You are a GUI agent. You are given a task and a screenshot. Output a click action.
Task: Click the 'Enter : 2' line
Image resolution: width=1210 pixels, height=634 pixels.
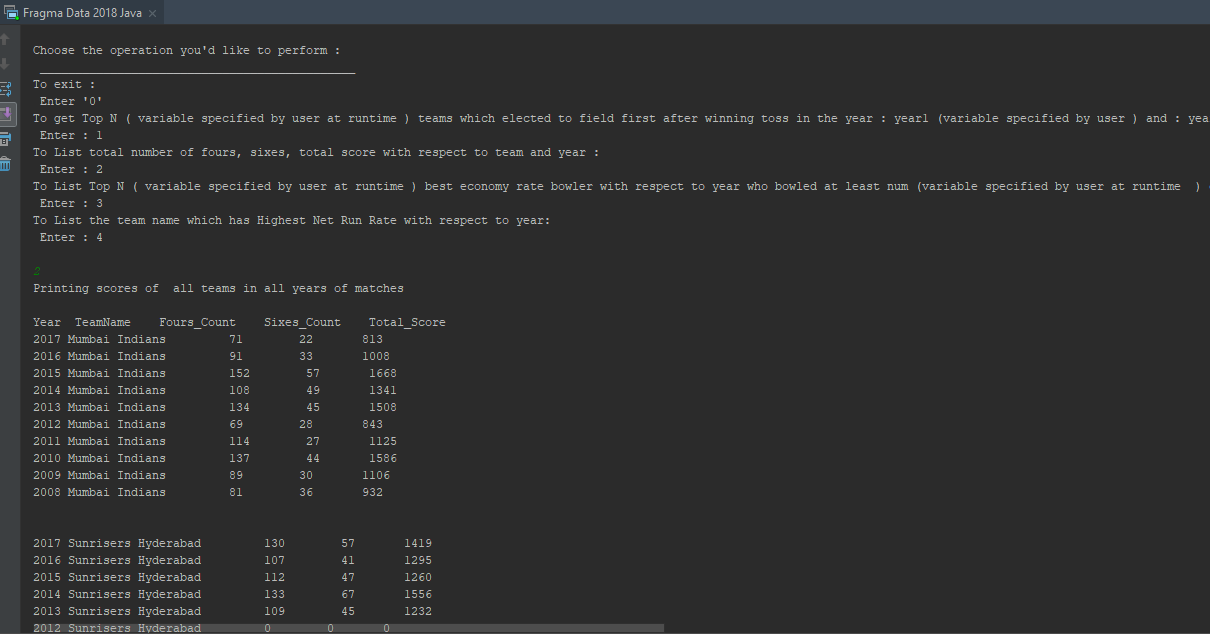71,169
